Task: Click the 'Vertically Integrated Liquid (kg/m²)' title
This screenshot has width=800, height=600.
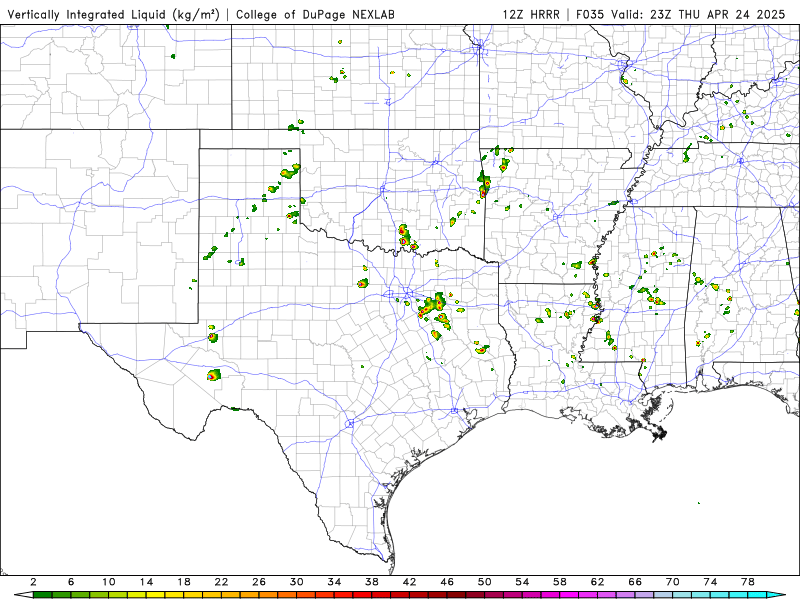Action: point(113,14)
